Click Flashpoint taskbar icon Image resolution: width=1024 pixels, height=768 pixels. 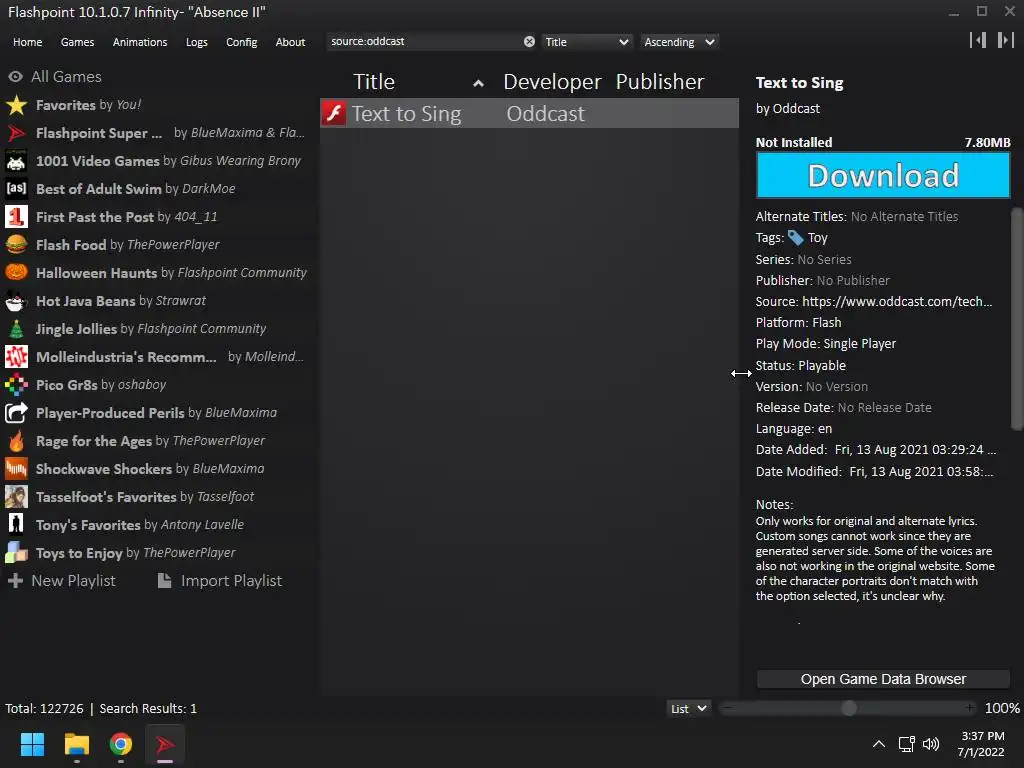coord(165,744)
